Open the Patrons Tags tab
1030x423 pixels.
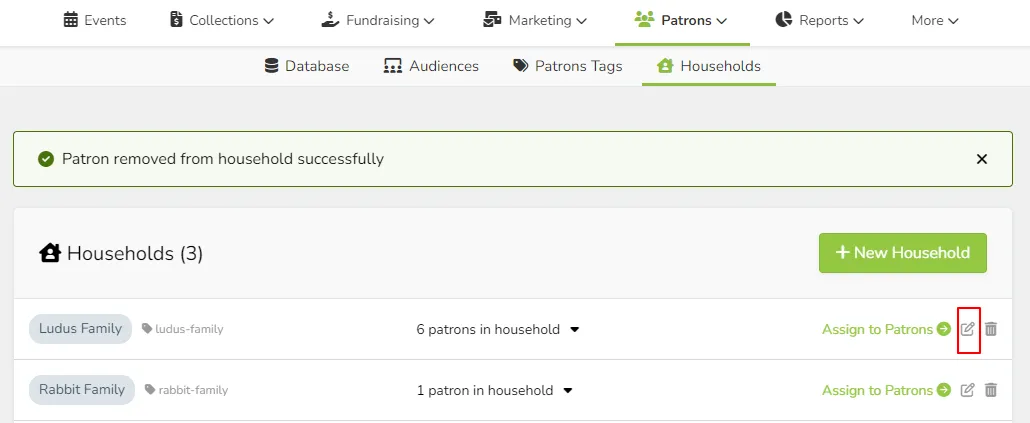pyautogui.click(x=568, y=66)
